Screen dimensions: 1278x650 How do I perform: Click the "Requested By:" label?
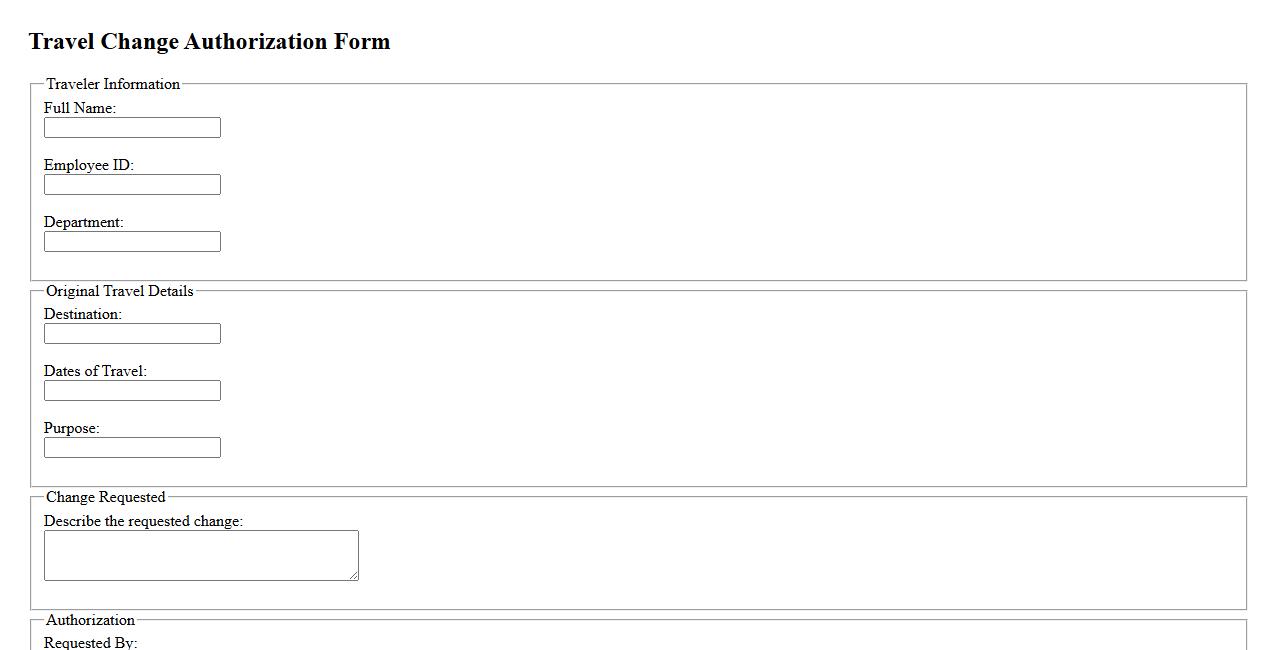(x=90, y=643)
